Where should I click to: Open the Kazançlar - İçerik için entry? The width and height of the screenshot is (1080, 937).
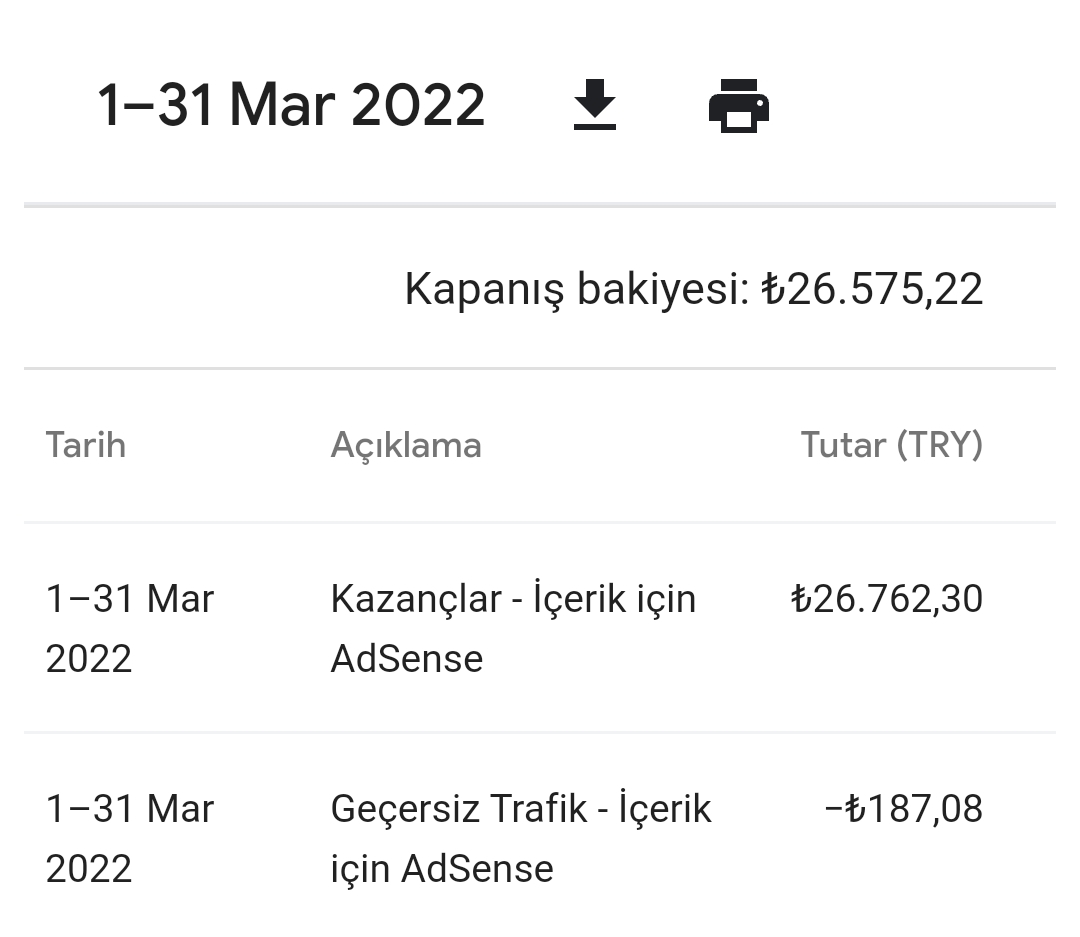513,599
